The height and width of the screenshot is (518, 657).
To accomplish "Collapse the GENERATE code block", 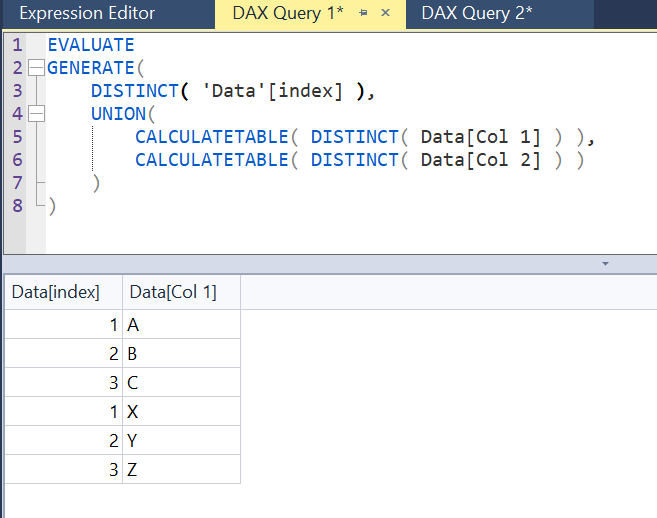I will click(x=37, y=68).
